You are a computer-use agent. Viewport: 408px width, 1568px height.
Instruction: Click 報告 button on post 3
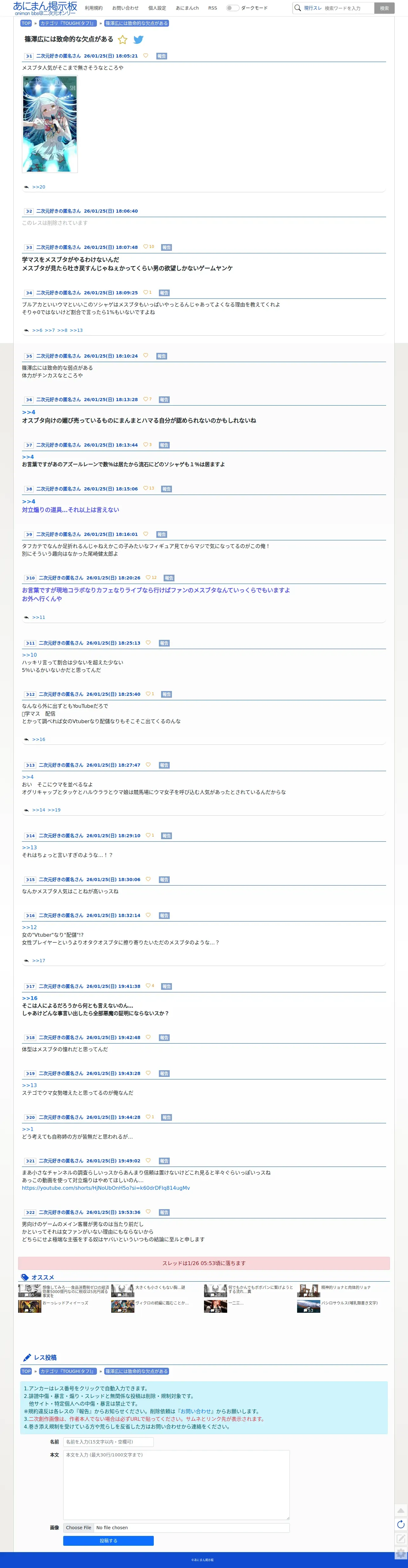167,247
